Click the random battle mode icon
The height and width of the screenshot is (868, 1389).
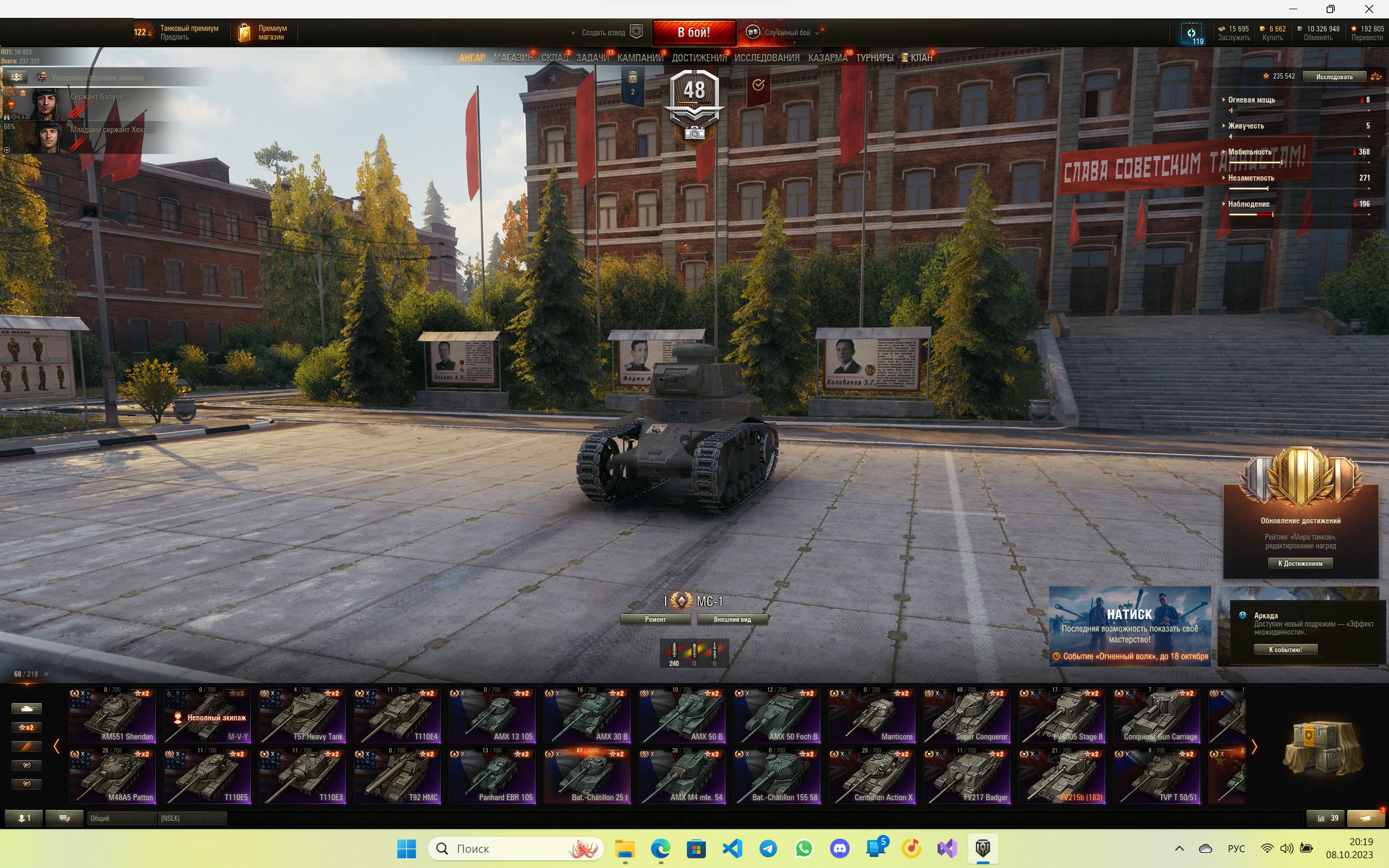click(x=753, y=32)
